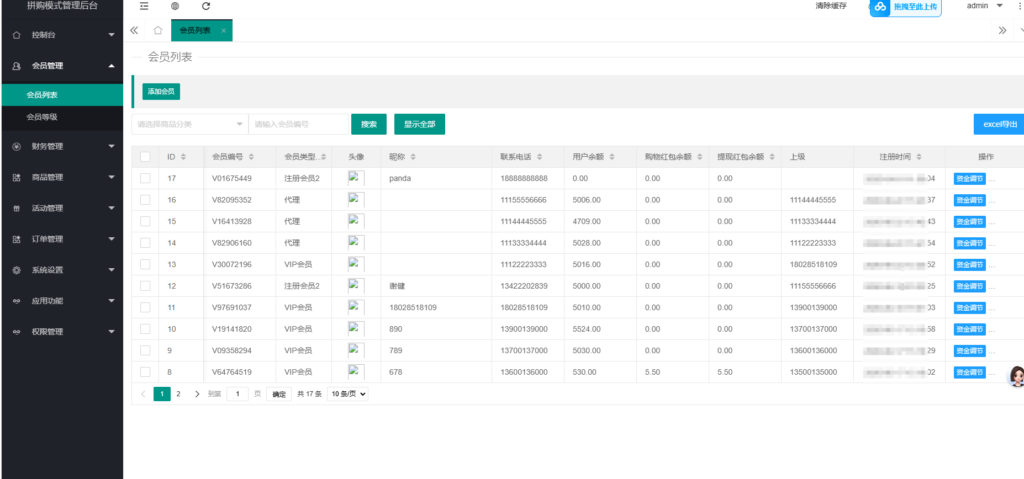
Task: Click the home icon in tab bar
Action: (157, 30)
